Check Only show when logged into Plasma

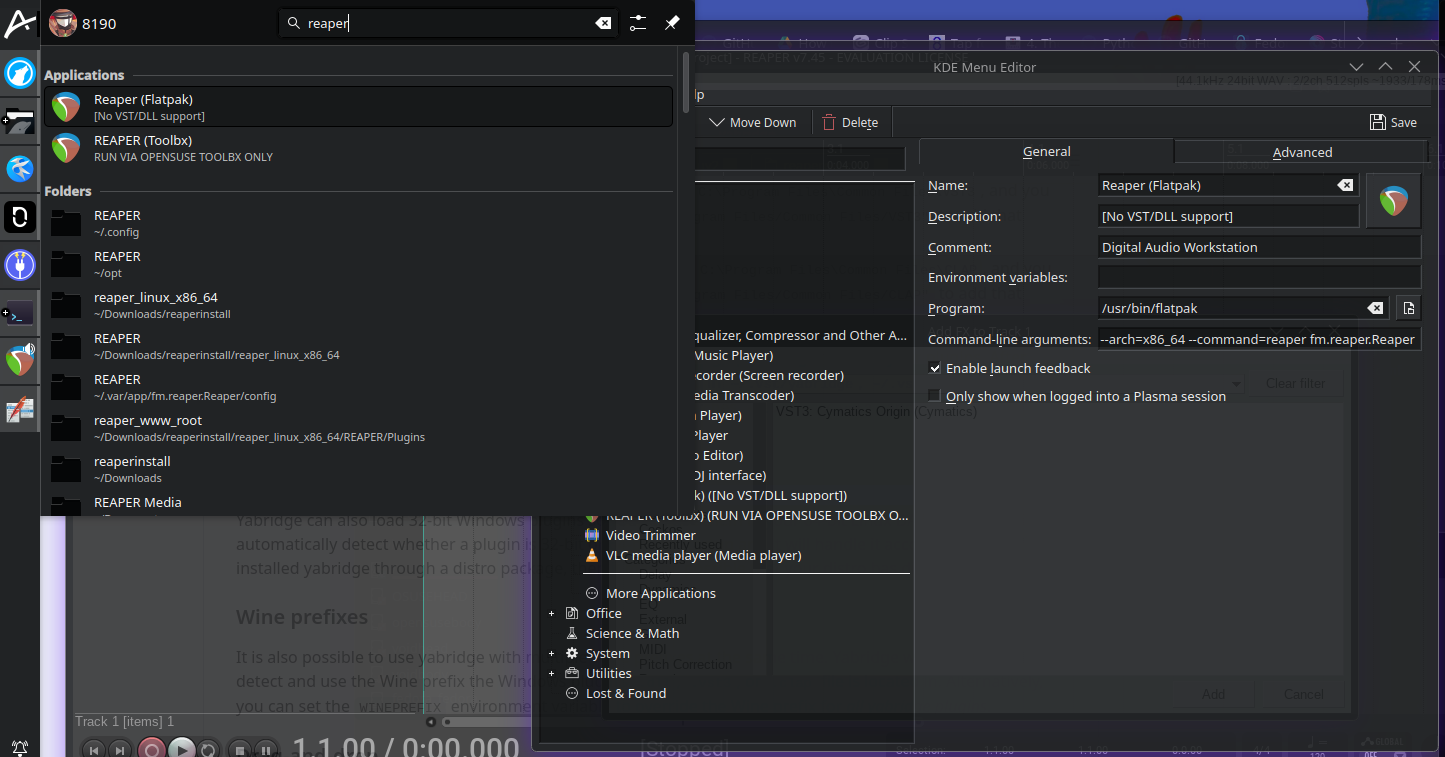[x=935, y=396]
